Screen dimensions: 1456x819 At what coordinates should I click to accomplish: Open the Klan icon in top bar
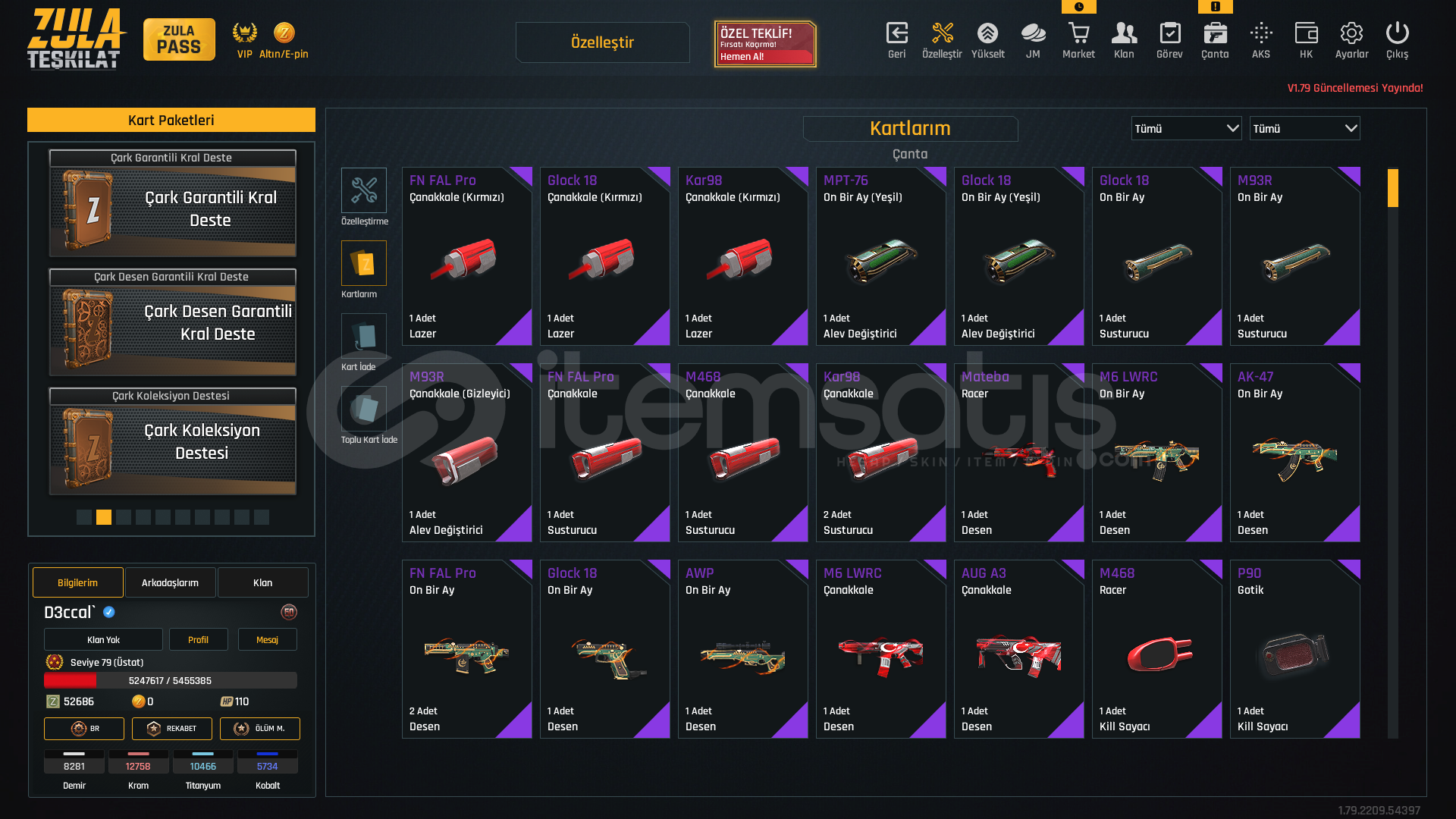[x=1124, y=33]
